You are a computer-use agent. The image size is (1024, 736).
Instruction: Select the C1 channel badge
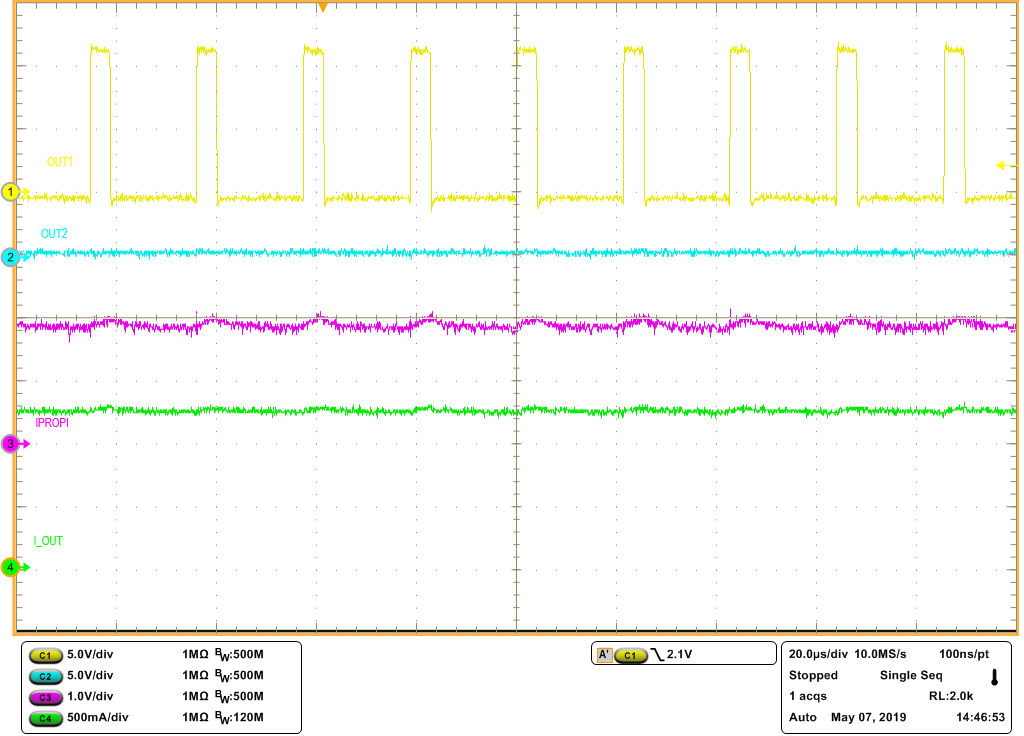coord(44,655)
